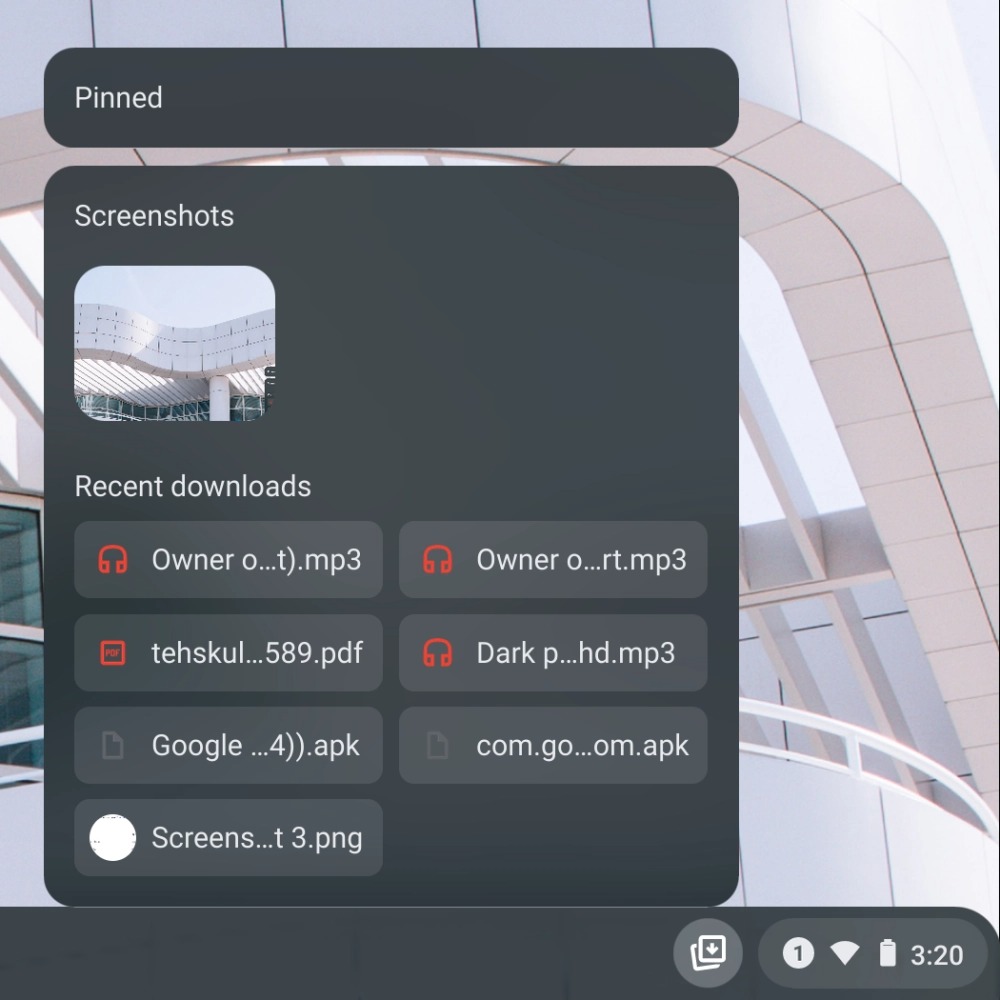Open the Owner o…rt.mp3 download

tap(581, 560)
